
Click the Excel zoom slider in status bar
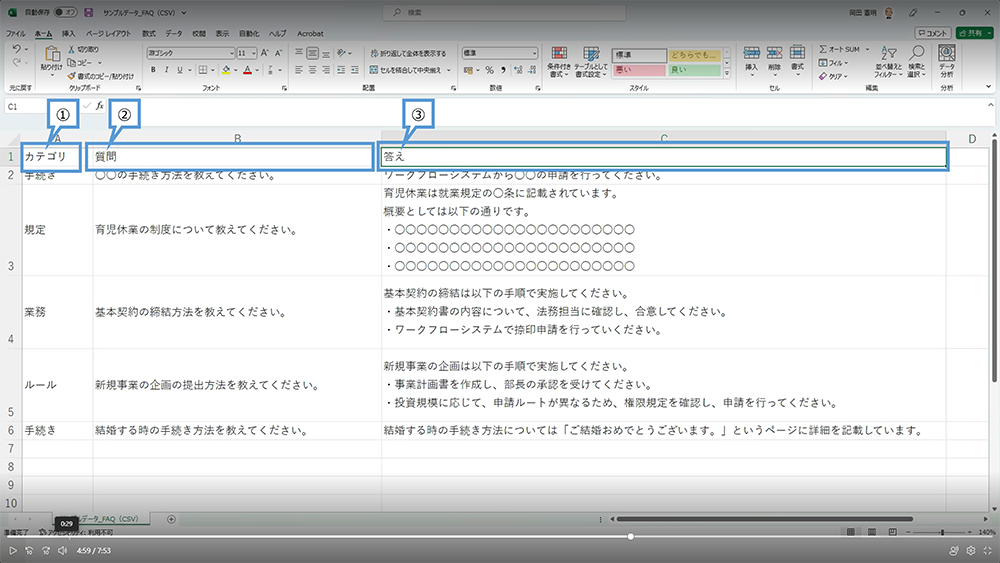click(x=942, y=532)
